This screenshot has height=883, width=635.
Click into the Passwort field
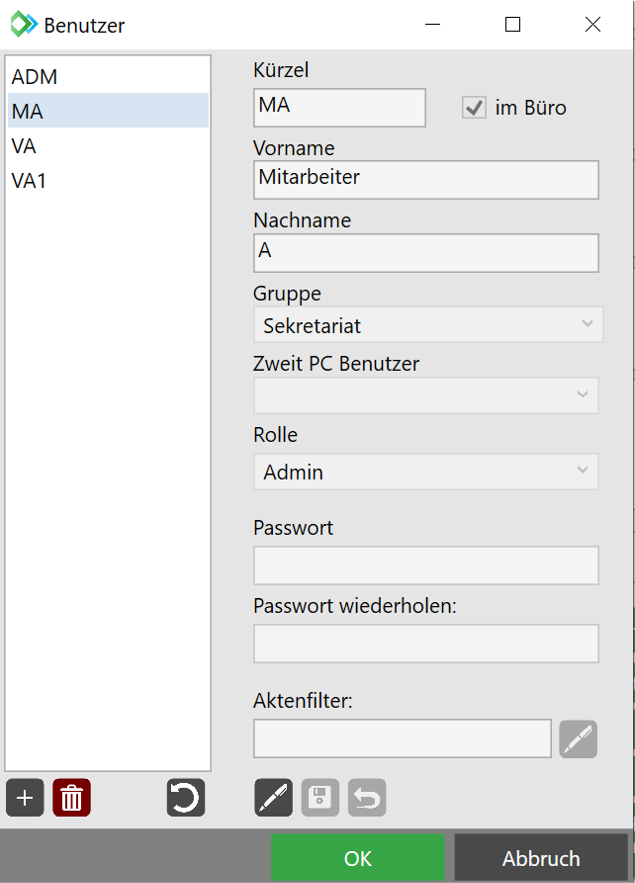tap(426, 565)
